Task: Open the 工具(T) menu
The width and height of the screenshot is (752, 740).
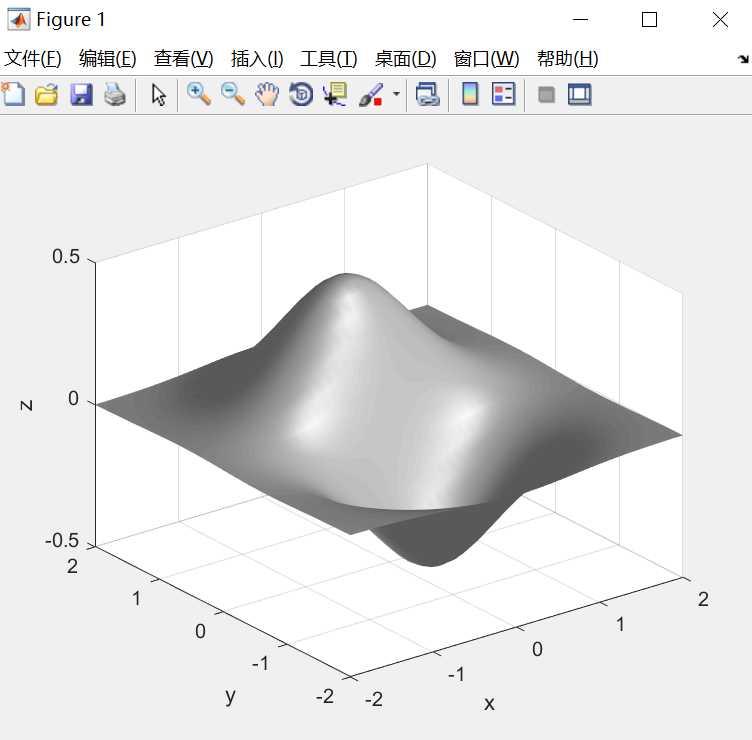Action: pyautogui.click(x=329, y=59)
